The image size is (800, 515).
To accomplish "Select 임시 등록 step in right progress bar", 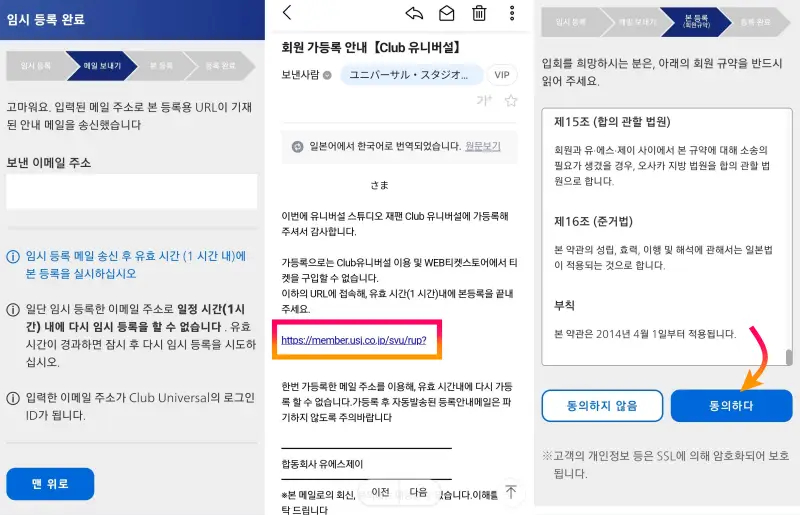I will coord(571,22).
